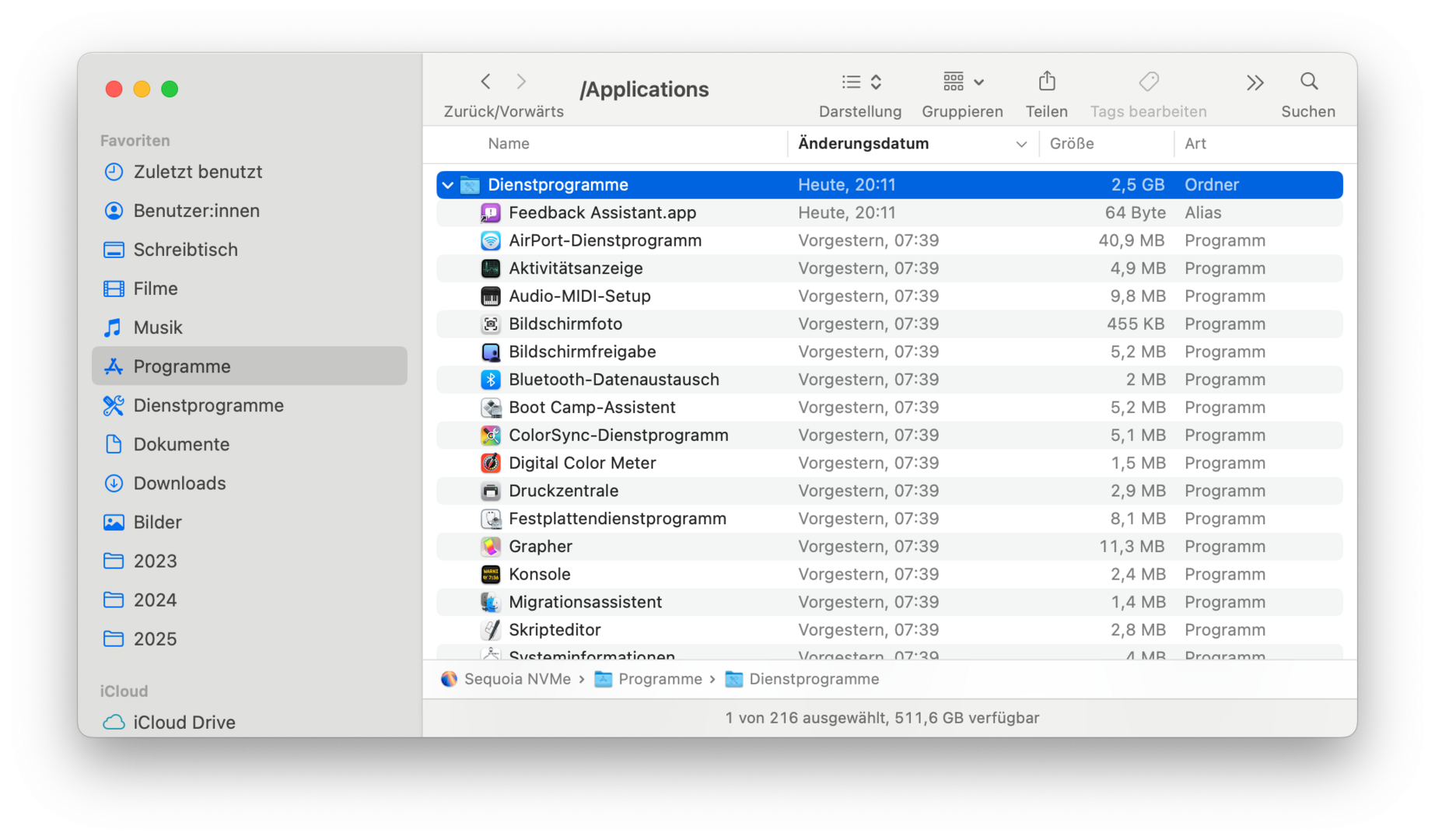1435x840 pixels.
Task: Click the Share (Teilen) toolbar icon
Action: 1047,82
